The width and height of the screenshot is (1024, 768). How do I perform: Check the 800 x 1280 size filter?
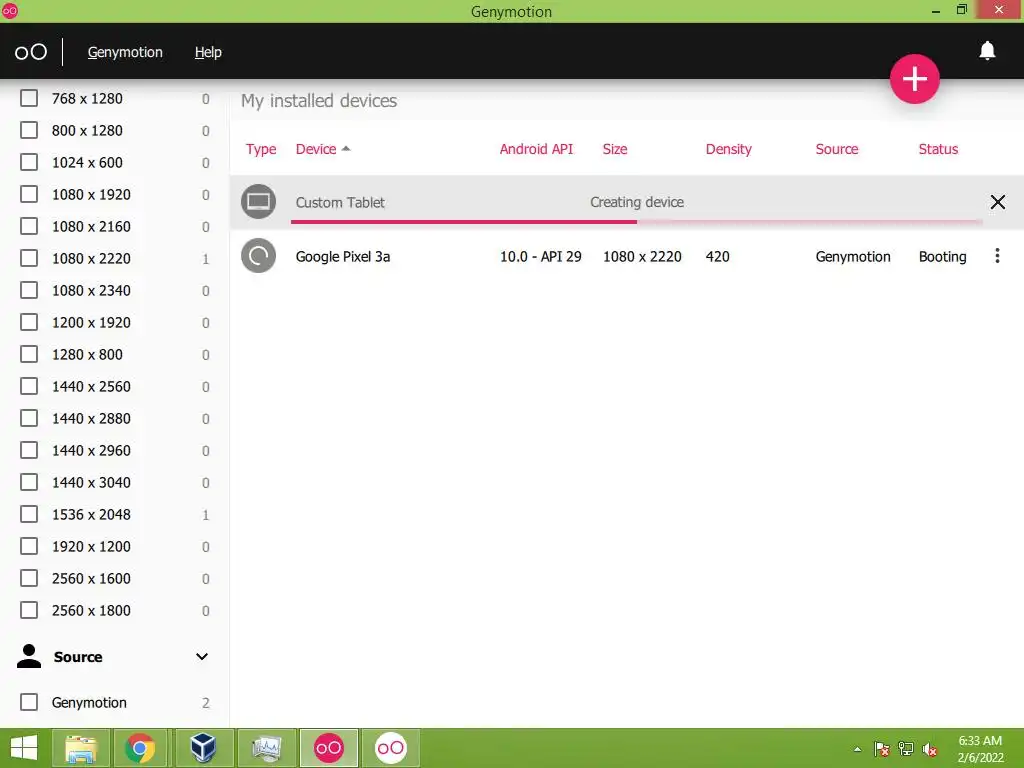pos(29,130)
